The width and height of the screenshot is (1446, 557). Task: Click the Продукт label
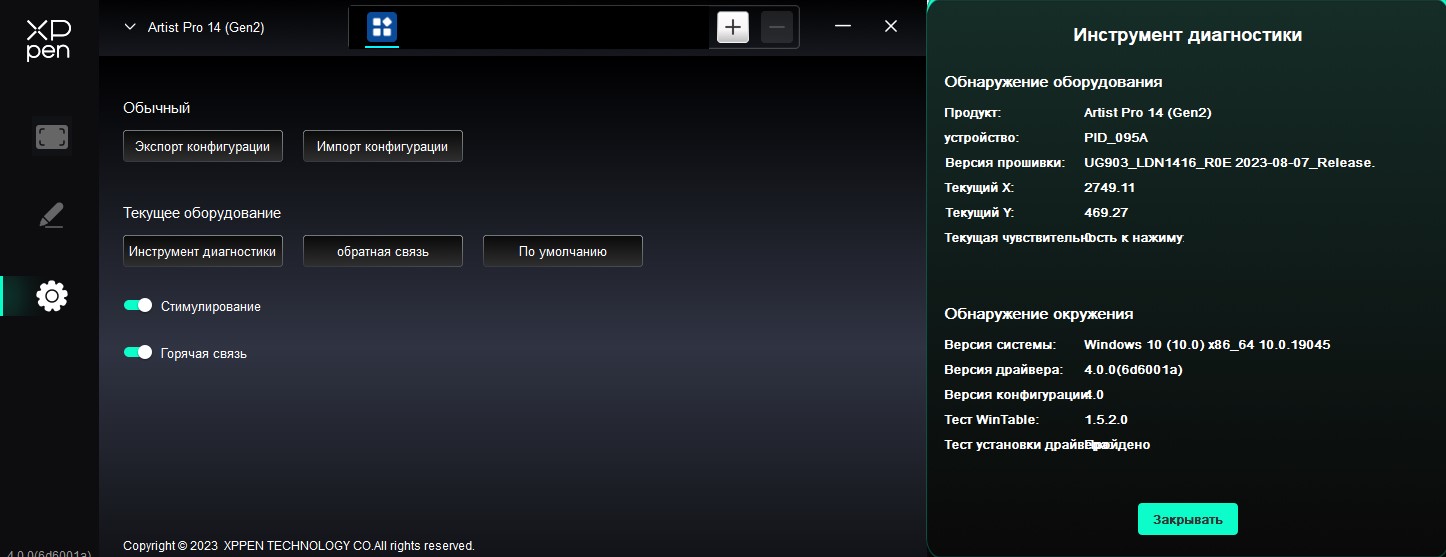click(x=972, y=113)
